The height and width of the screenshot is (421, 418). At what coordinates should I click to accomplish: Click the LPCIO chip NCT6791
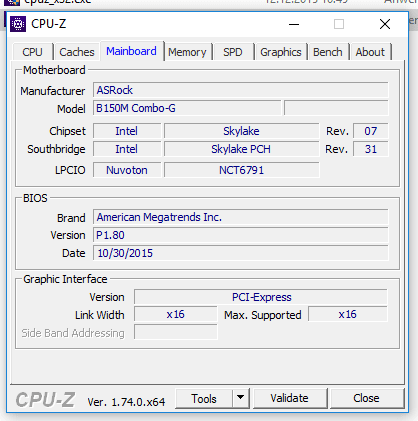click(x=242, y=170)
